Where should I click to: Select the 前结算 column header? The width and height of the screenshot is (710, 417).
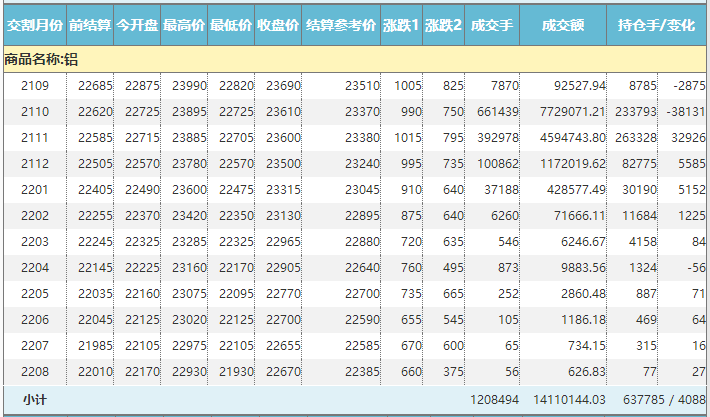(89, 25)
